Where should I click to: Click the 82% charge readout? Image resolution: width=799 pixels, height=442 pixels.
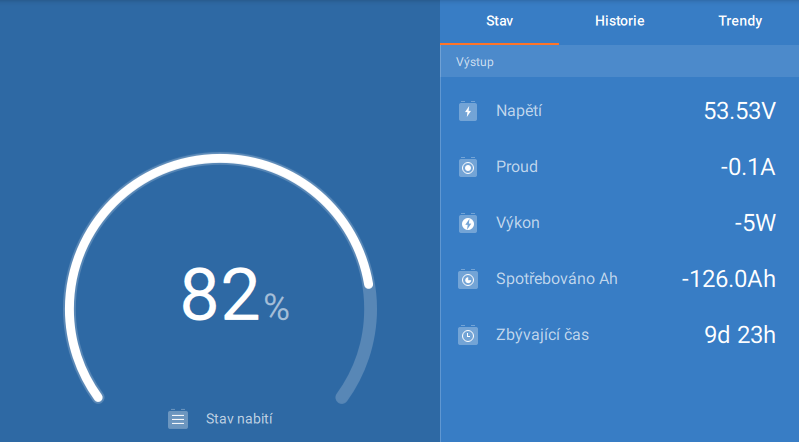tap(234, 296)
